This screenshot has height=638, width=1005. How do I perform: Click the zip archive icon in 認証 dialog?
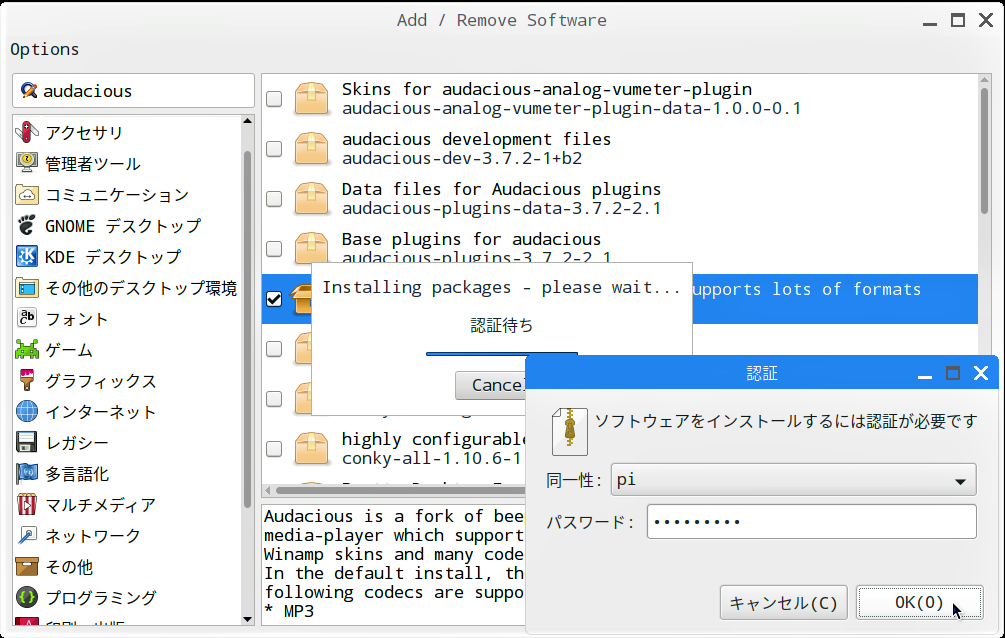click(x=570, y=432)
